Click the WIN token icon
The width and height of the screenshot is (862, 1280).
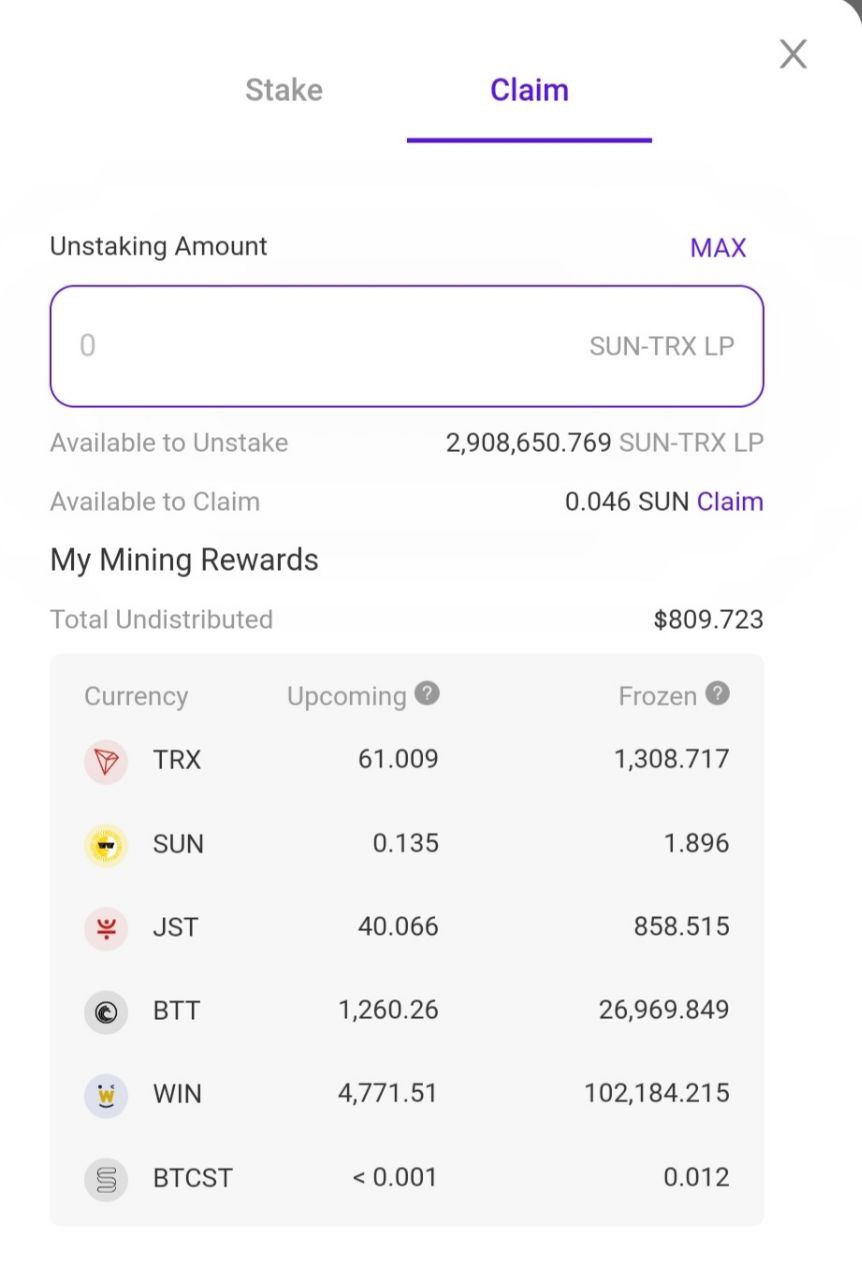[106, 1095]
